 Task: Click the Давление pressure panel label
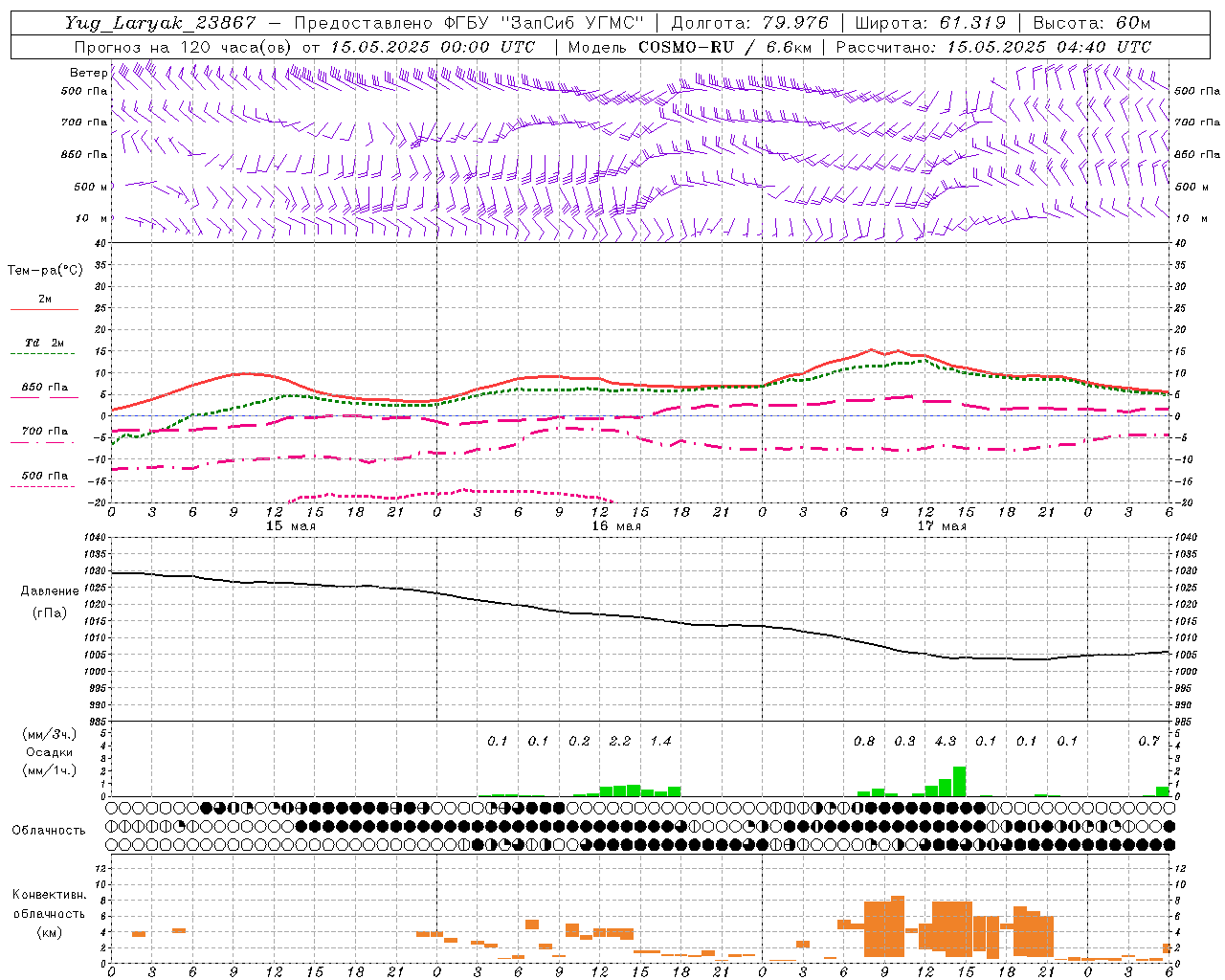(x=50, y=591)
